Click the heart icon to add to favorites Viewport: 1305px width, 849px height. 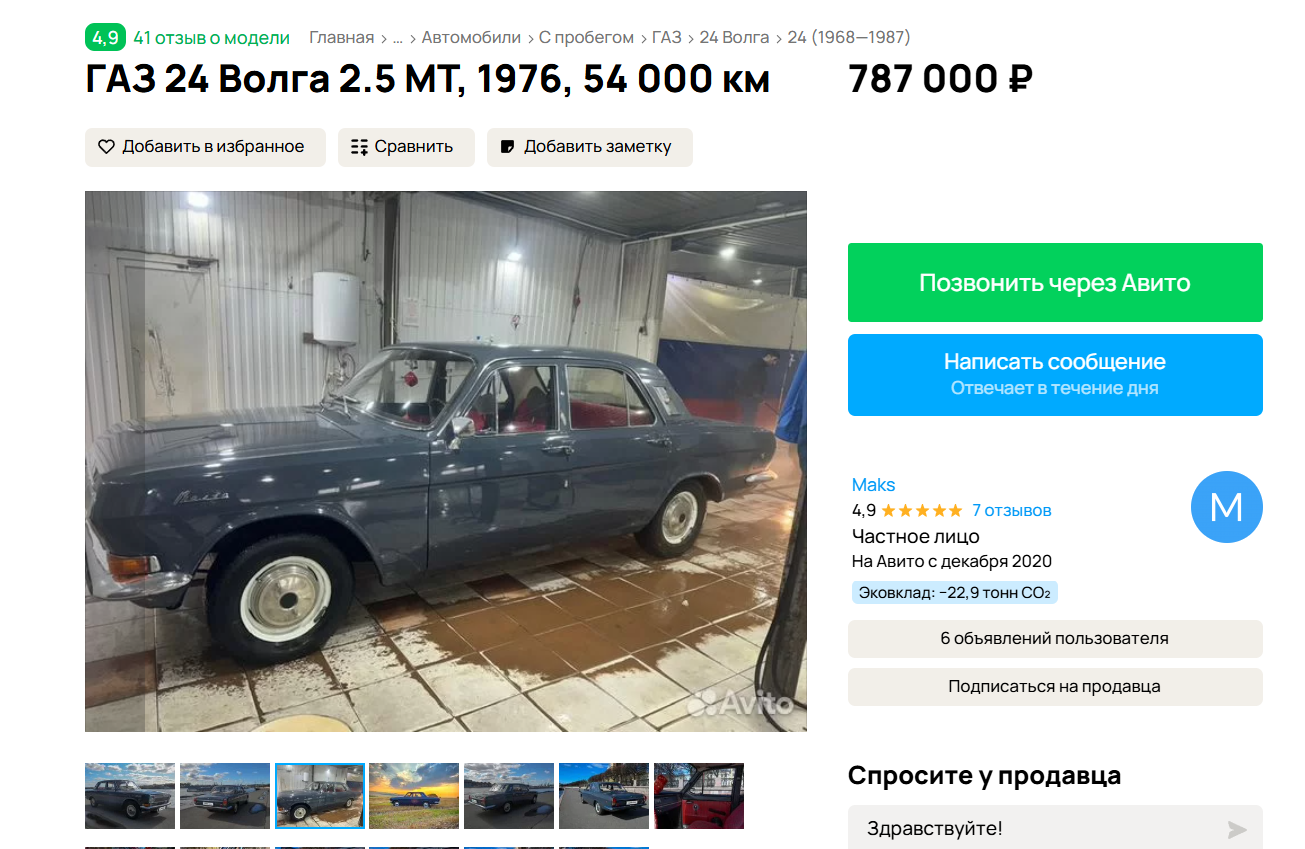tap(106, 147)
